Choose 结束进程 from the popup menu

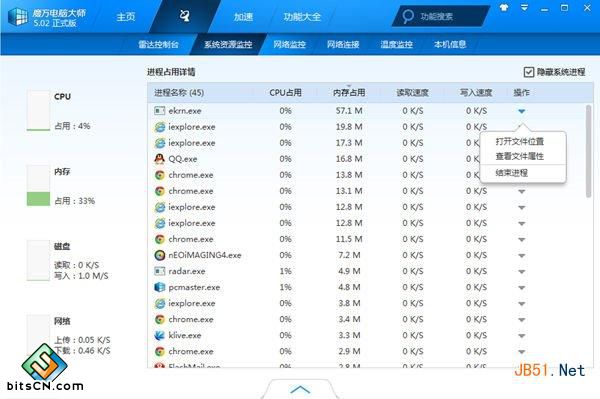[x=512, y=173]
